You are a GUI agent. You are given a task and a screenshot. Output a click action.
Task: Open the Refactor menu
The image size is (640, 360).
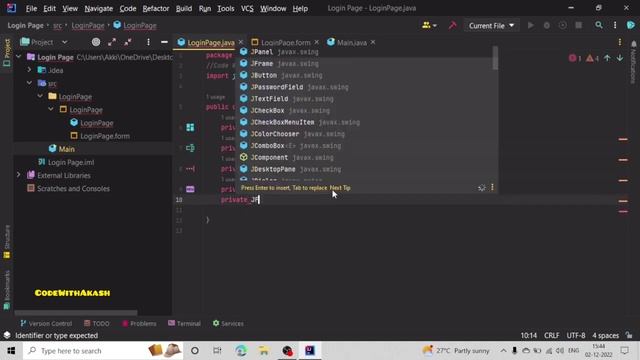click(x=156, y=8)
